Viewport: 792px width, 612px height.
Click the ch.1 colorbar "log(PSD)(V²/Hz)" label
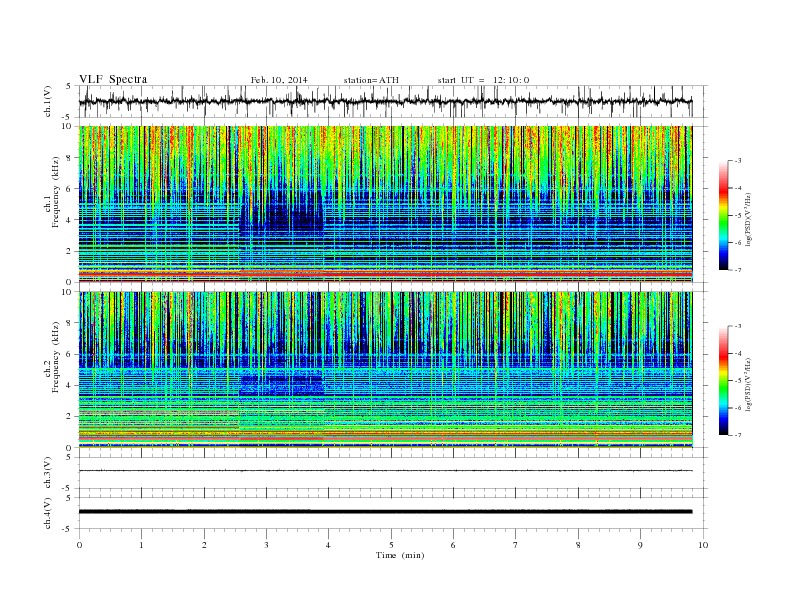point(748,219)
